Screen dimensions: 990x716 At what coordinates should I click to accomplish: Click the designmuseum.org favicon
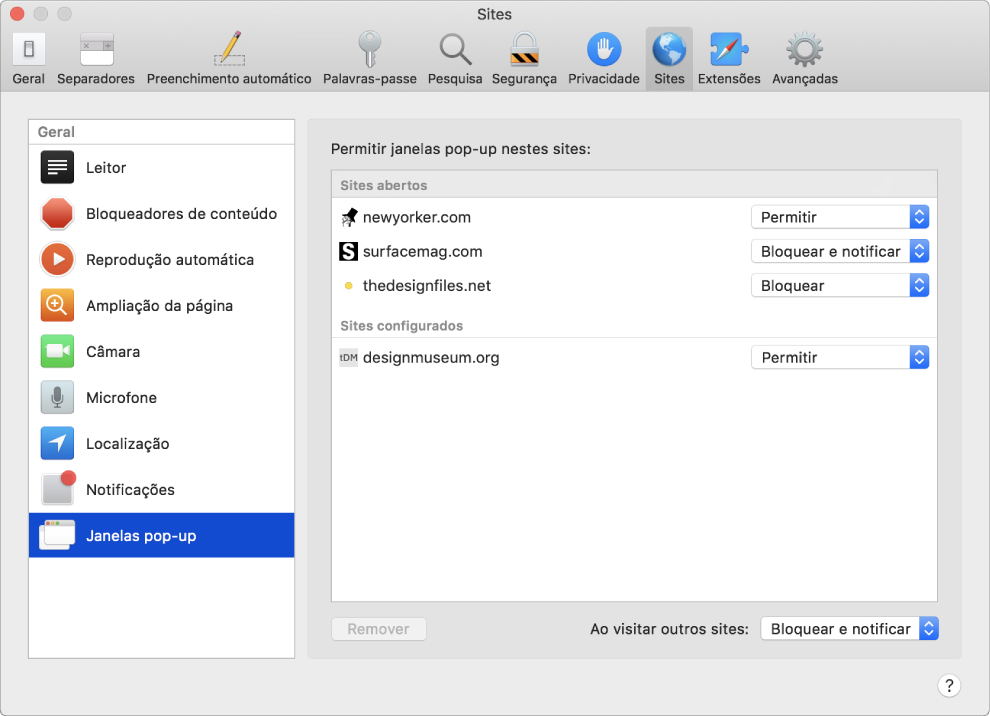(x=349, y=357)
